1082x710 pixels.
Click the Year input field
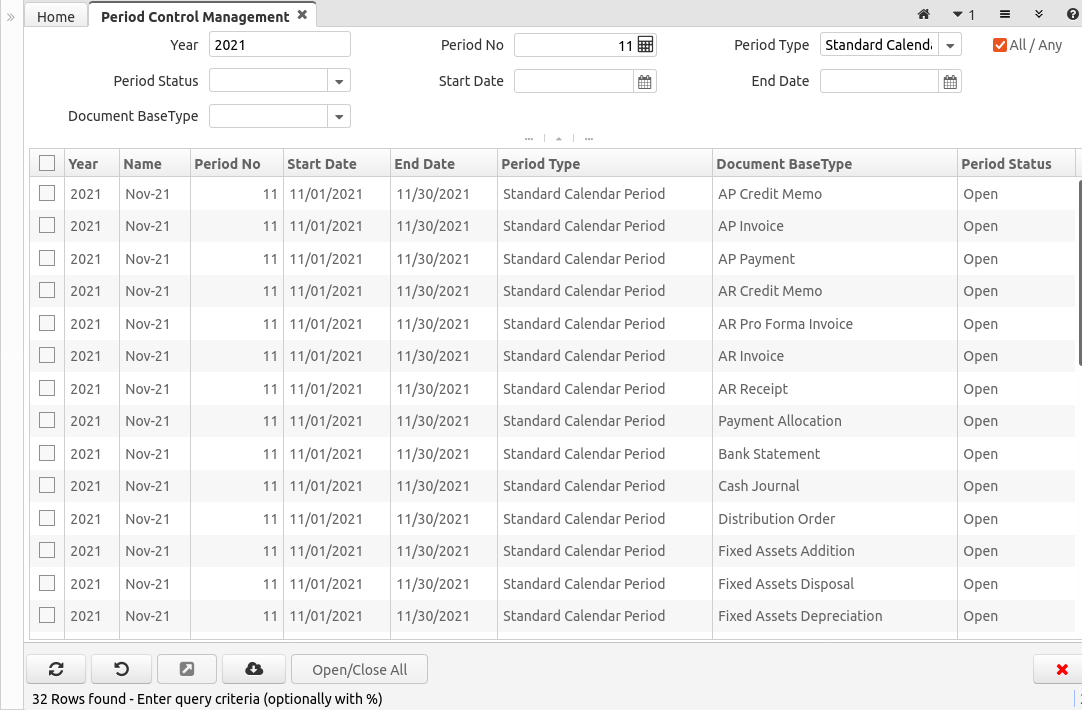280,45
